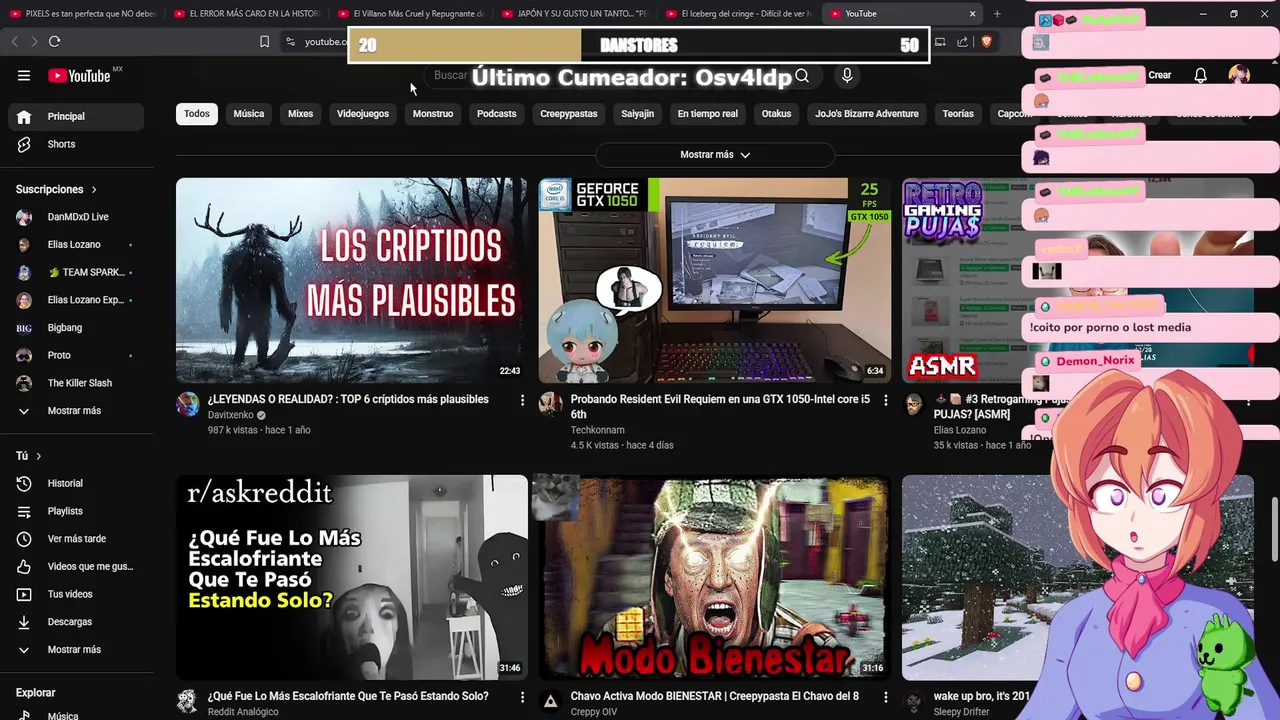Expand Mostrar más under subscriptions
Viewport: 1280px width, 720px height.
(77, 411)
